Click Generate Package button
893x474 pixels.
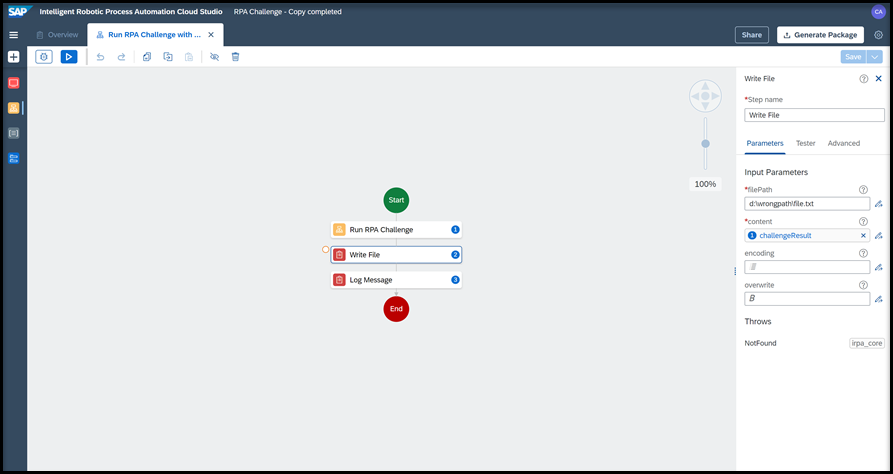pos(820,35)
